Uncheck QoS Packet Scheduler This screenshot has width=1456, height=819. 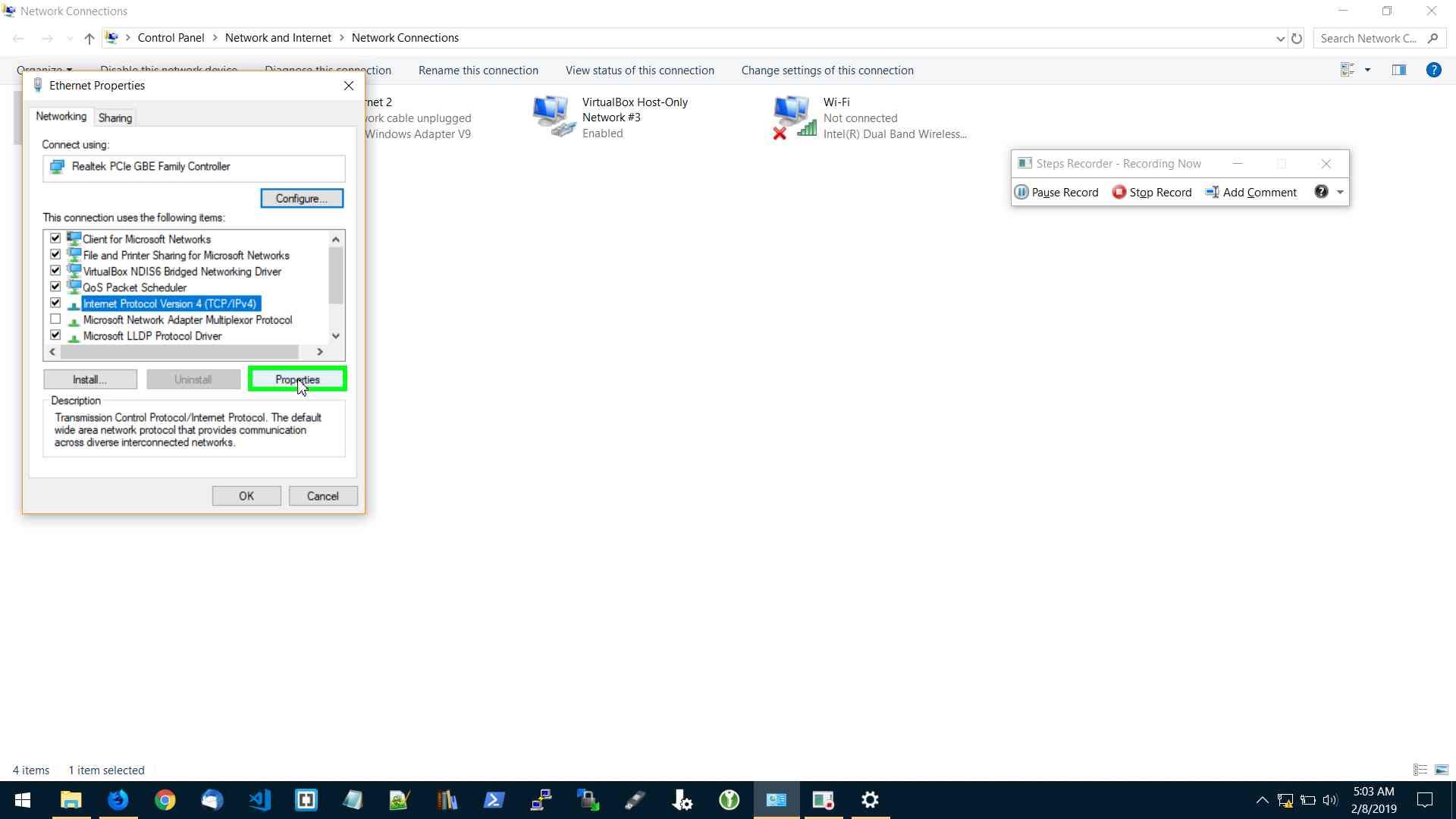click(x=55, y=287)
